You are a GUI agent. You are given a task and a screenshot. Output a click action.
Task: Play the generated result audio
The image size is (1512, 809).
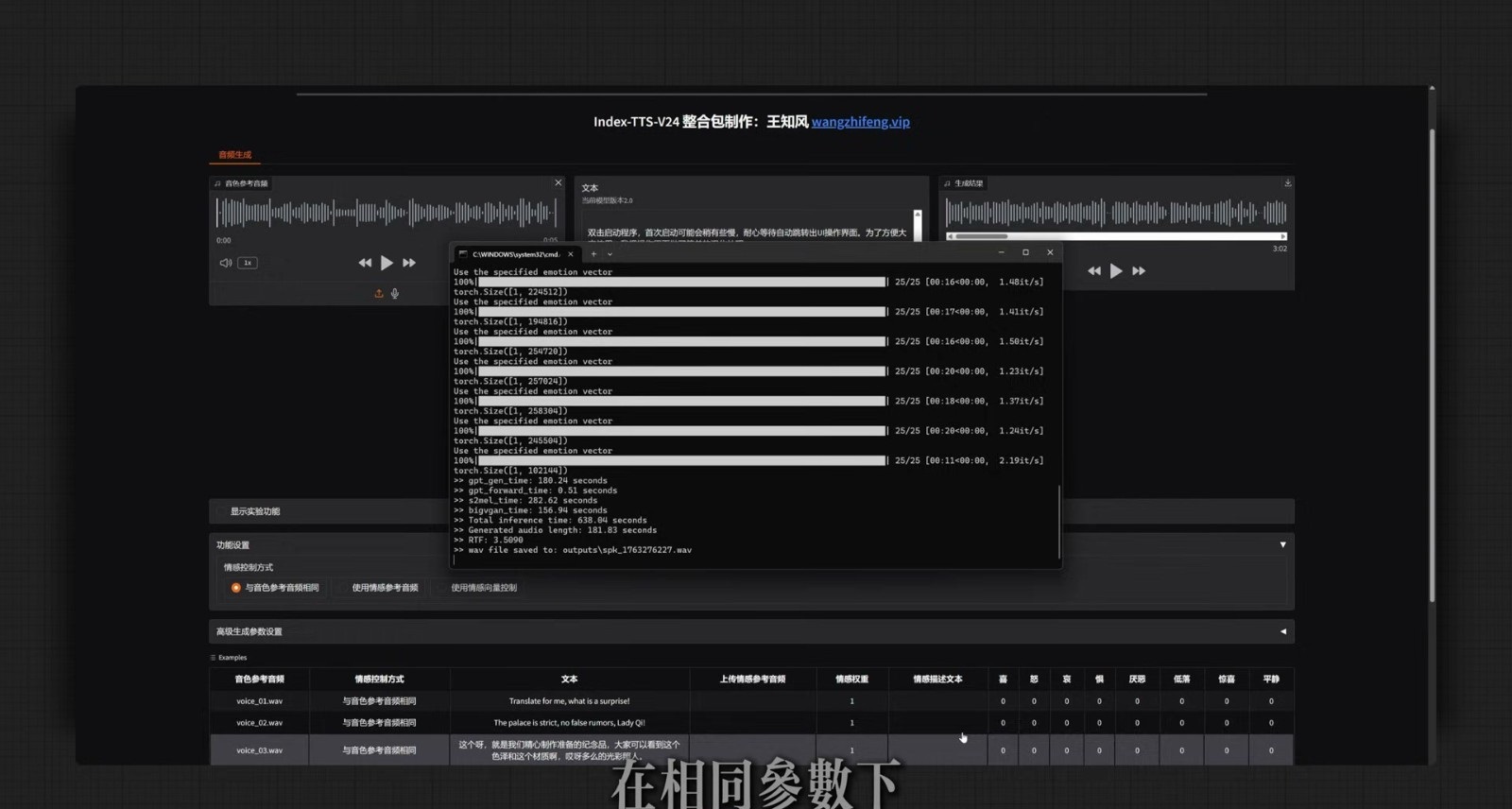[1116, 271]
